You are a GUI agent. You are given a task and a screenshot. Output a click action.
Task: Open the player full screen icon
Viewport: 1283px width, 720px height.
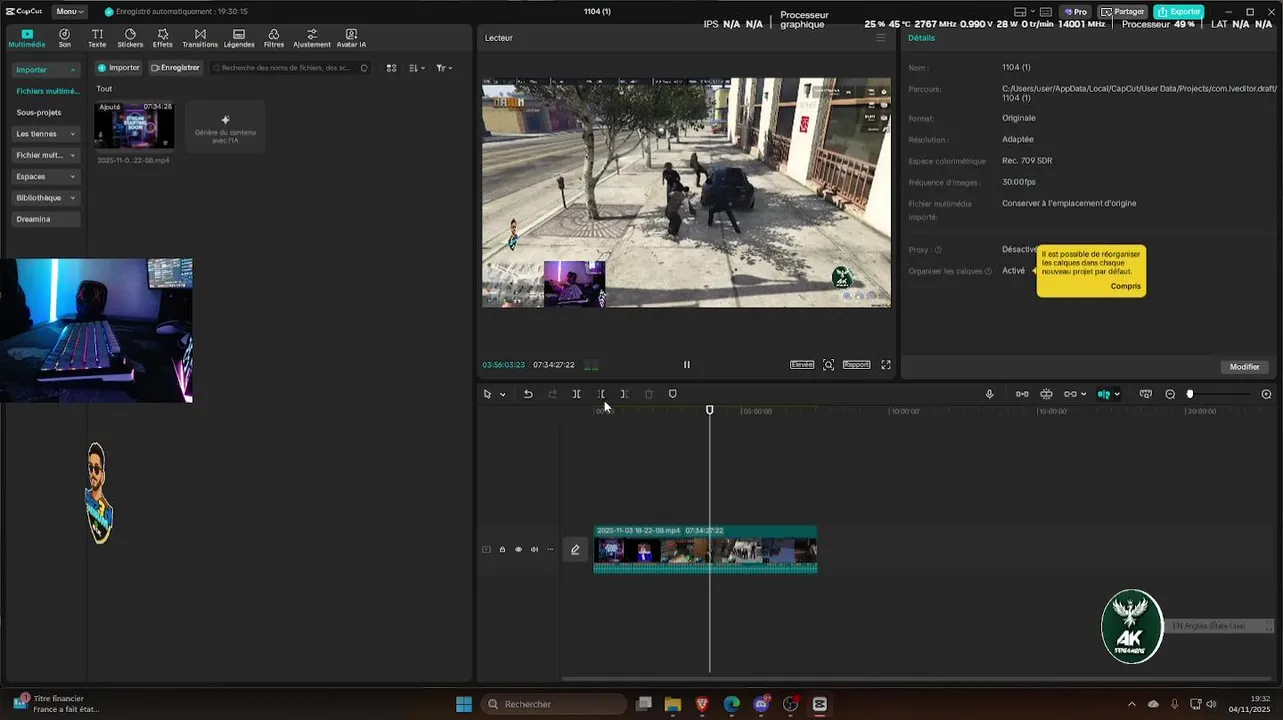pyautogui.click(x=885, y=365)
